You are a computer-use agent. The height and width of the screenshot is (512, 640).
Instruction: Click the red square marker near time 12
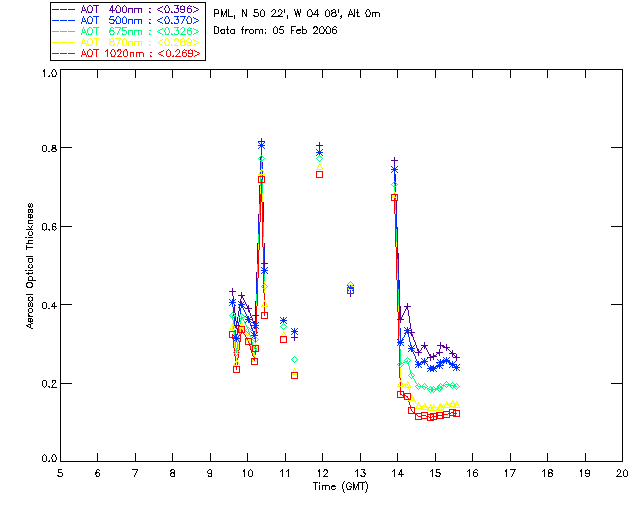[320, 174]
